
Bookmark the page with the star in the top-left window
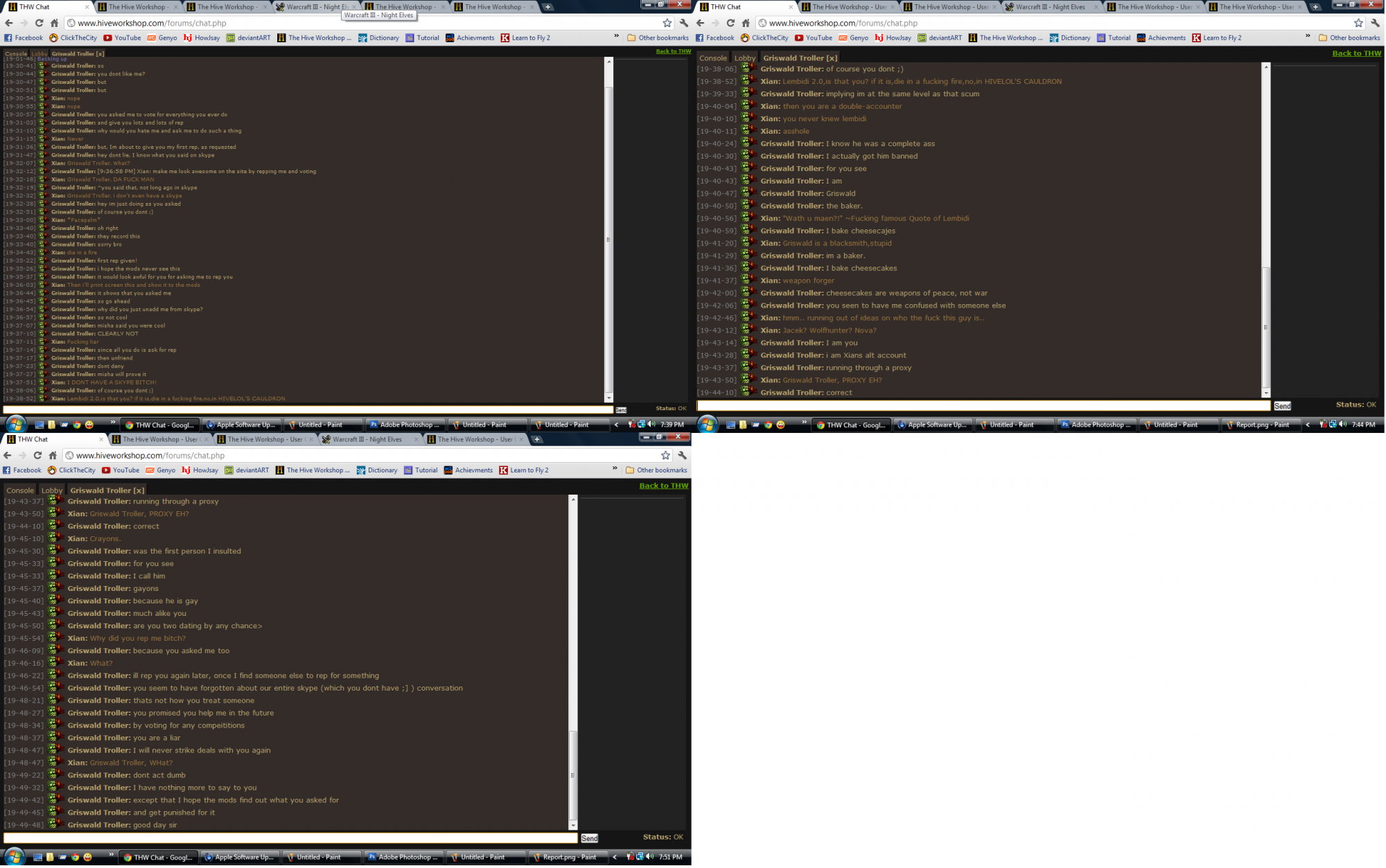[667, 23]
